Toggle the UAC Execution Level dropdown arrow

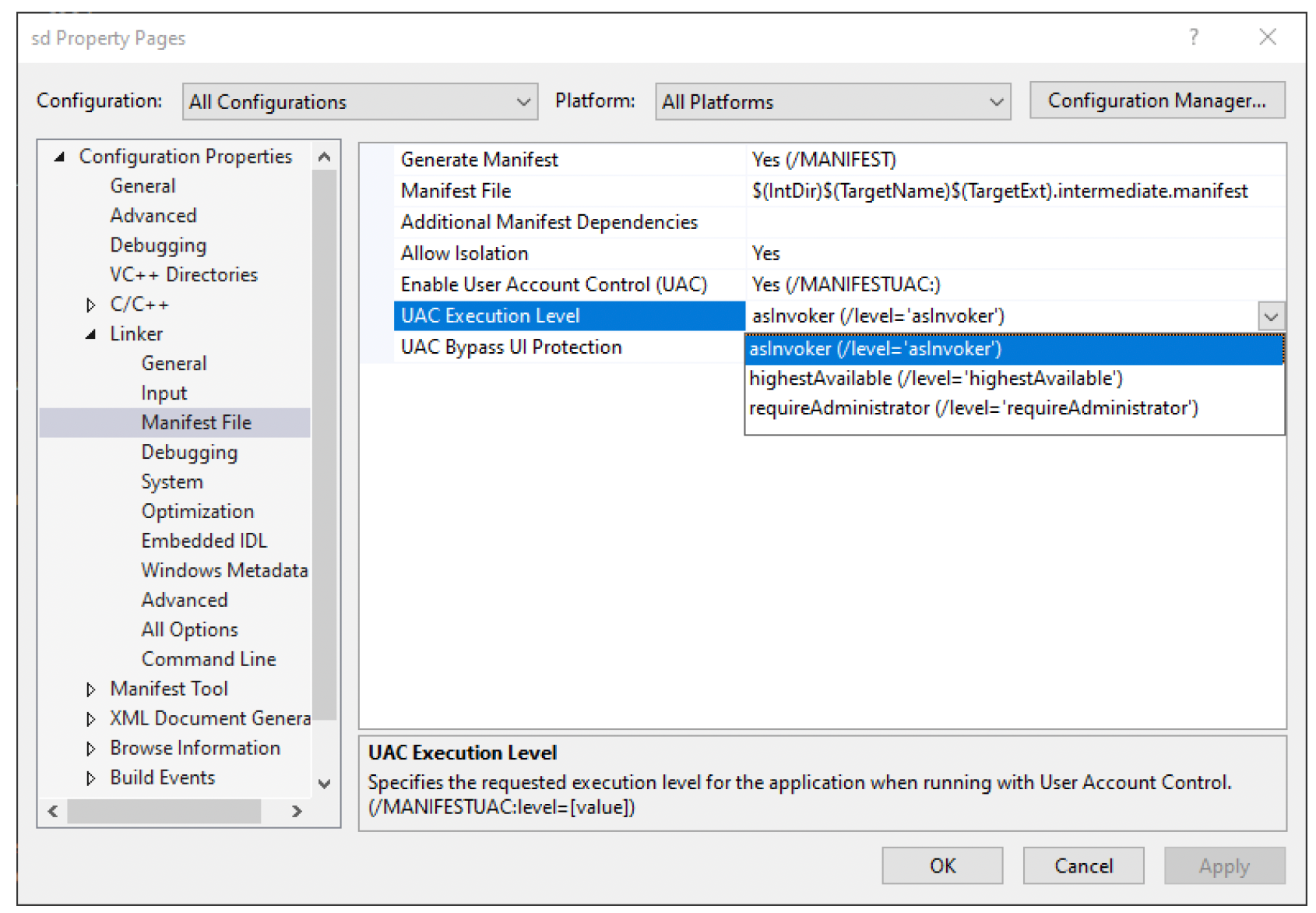point(1271,316)
